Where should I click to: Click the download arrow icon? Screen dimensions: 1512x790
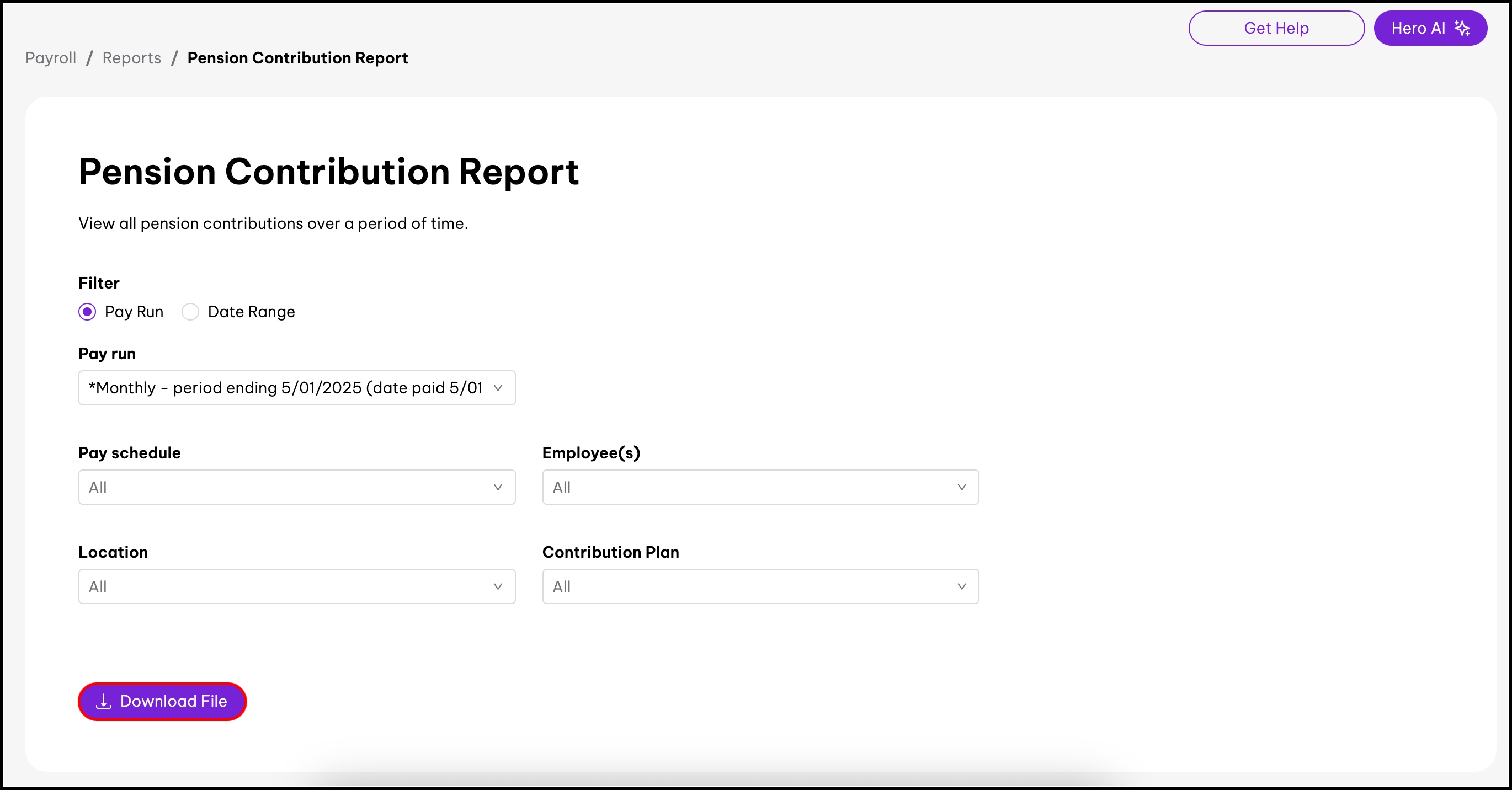pyautogui.click(x=104, y=701)
